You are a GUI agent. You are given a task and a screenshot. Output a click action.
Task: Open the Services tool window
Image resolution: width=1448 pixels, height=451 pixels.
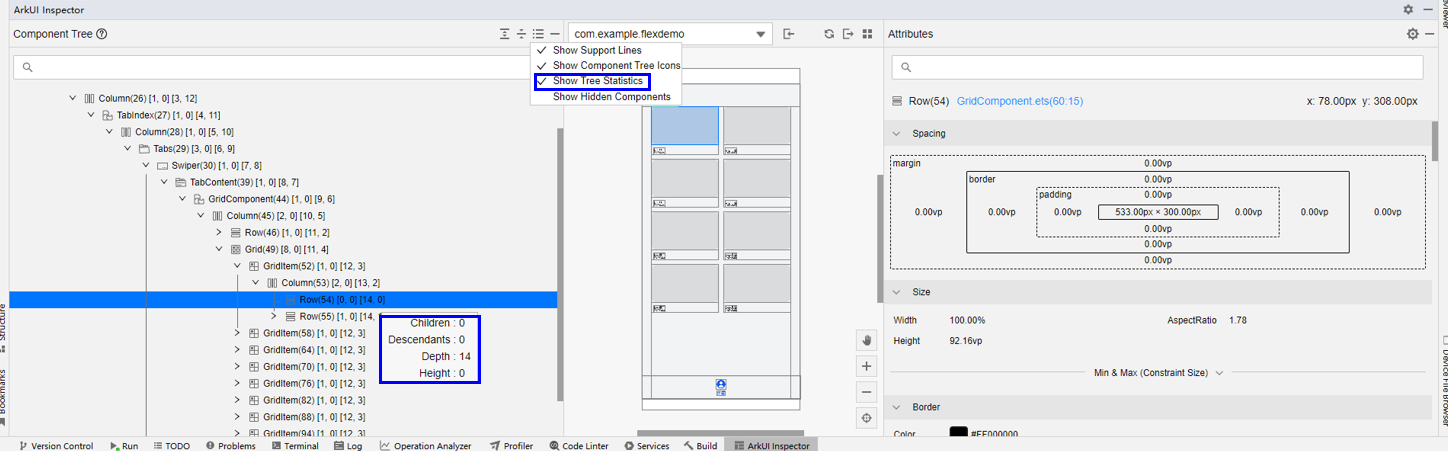pyautogui.click(x=646, y=446)
